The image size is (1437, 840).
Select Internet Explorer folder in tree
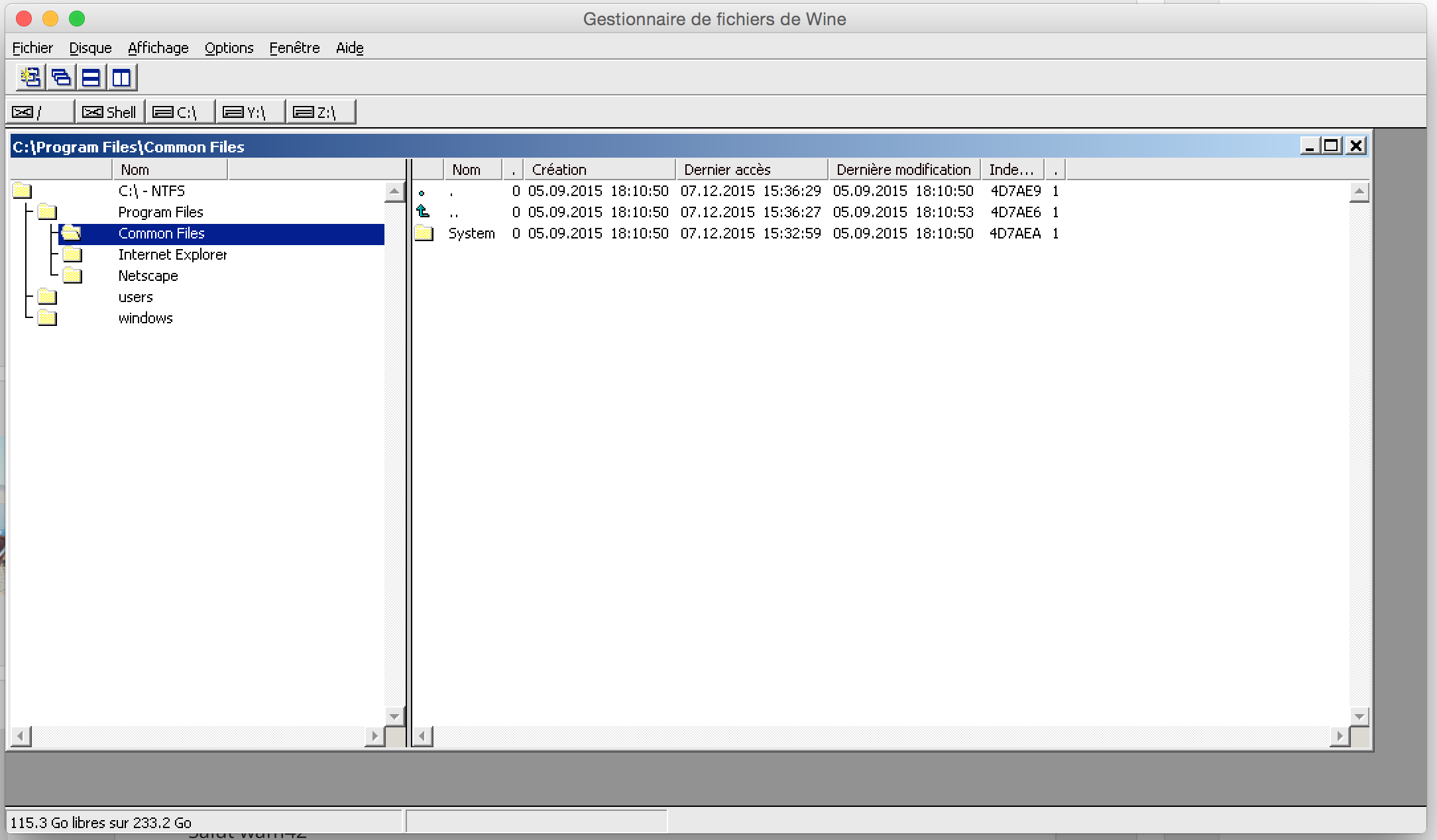(x=172, y=255)
